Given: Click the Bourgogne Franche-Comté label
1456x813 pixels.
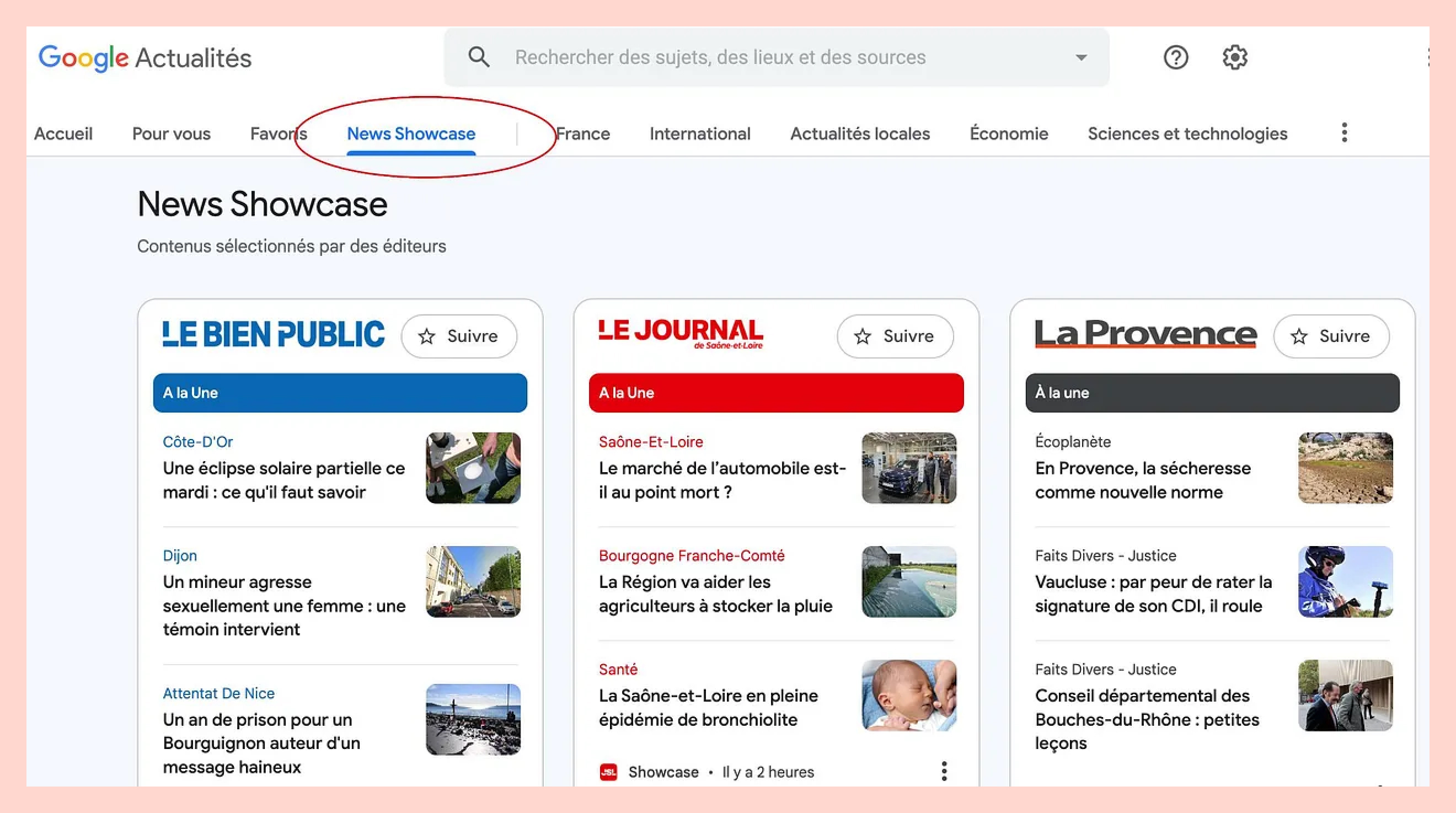Looking at the screenshot, I should click(691, 555).
